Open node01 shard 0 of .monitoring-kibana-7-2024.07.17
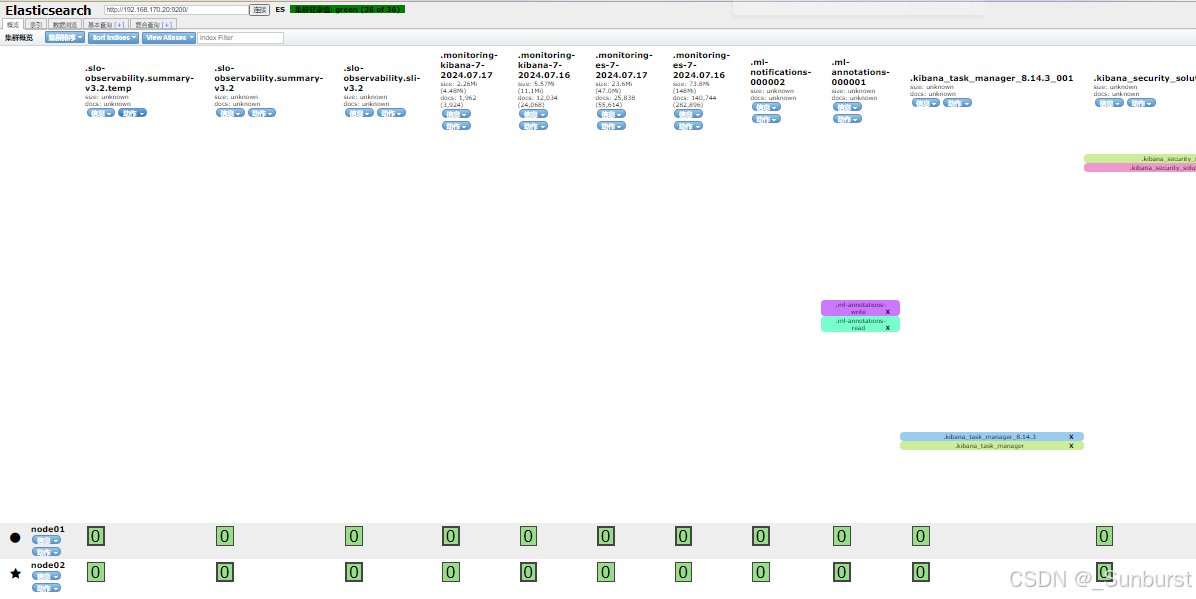The width and height of the screenshot is (1196, 599). (451, 536)
